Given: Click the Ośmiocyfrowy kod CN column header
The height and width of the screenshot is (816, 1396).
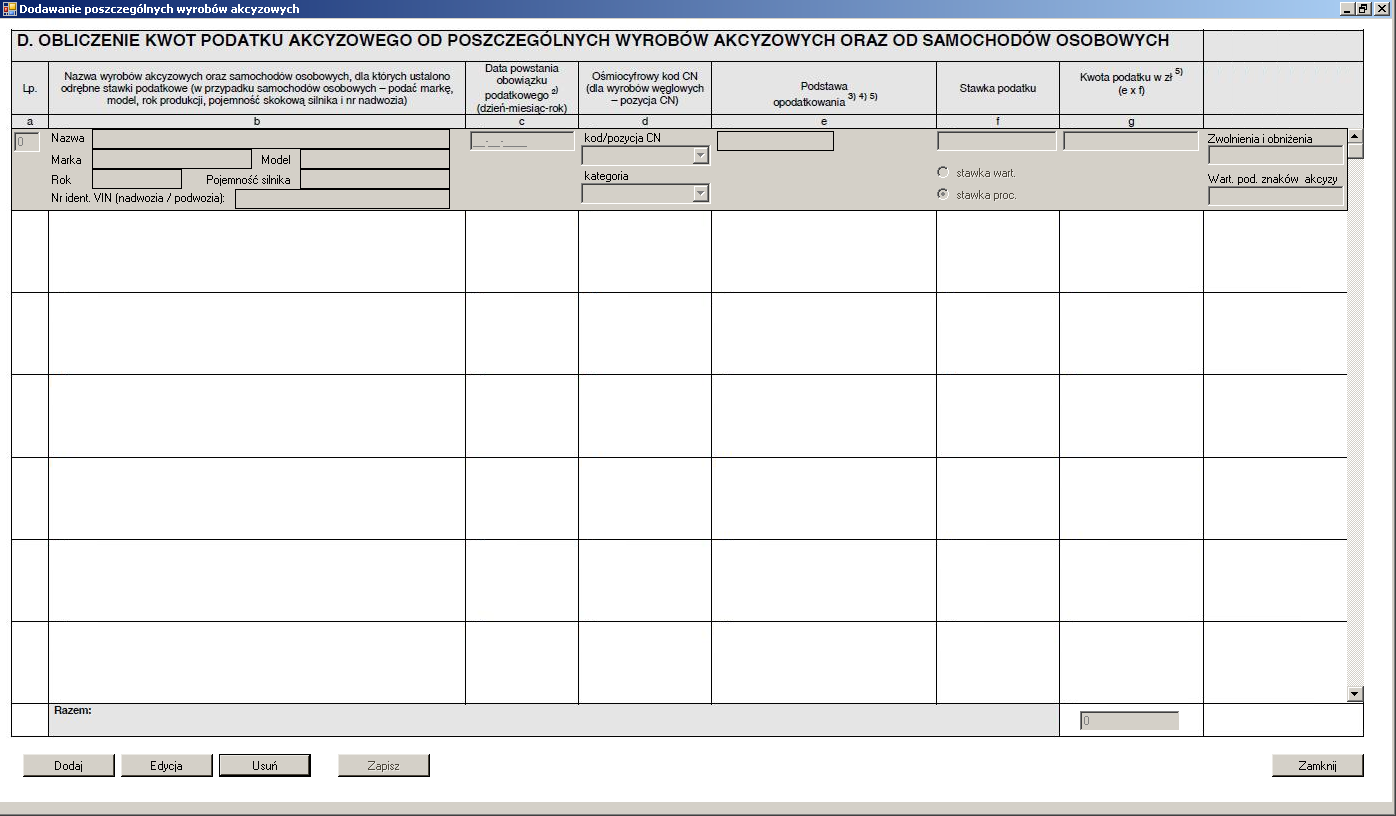Looking at the screenshot, I should [x=645, y=88].
